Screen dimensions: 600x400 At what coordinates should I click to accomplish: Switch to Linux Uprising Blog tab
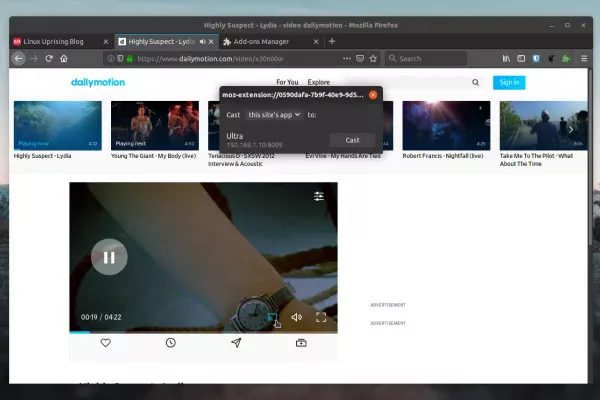click(x=54, y=41)
